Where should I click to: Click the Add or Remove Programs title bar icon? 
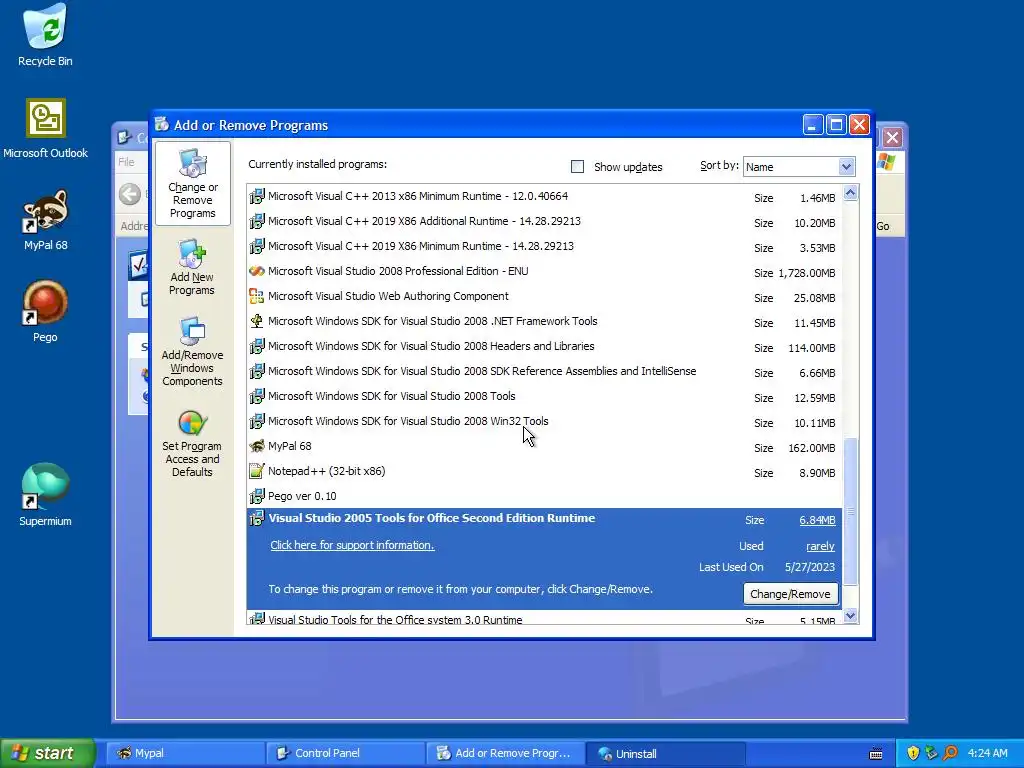(162, 125)
